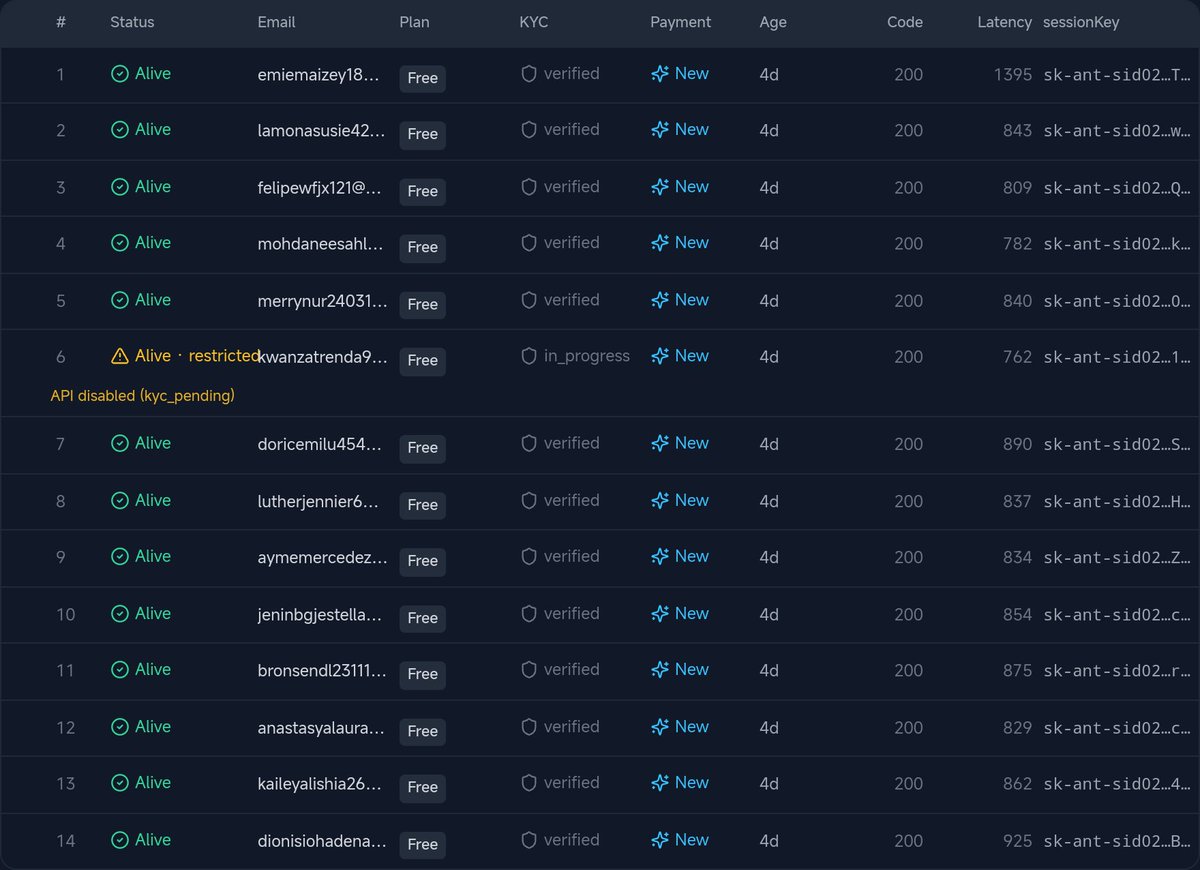Select the email emiemaizey18… cell
Viewport: 1200px width, 870px height.
coord(319,74)
